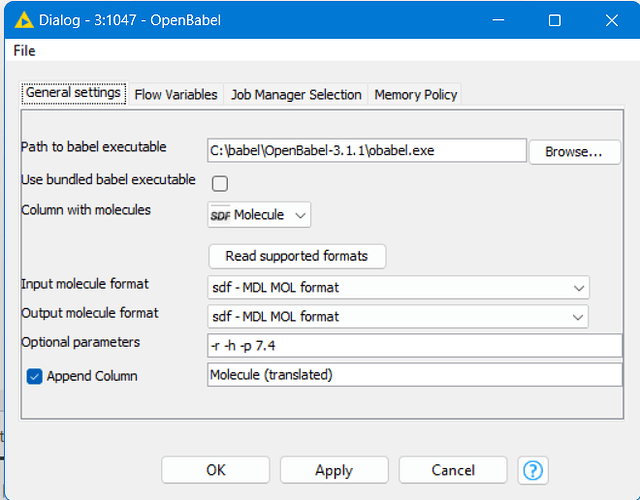This screenshot has height=500, width=640.
Task: Click the Input molecule format label
Action: tap(84, 284)
